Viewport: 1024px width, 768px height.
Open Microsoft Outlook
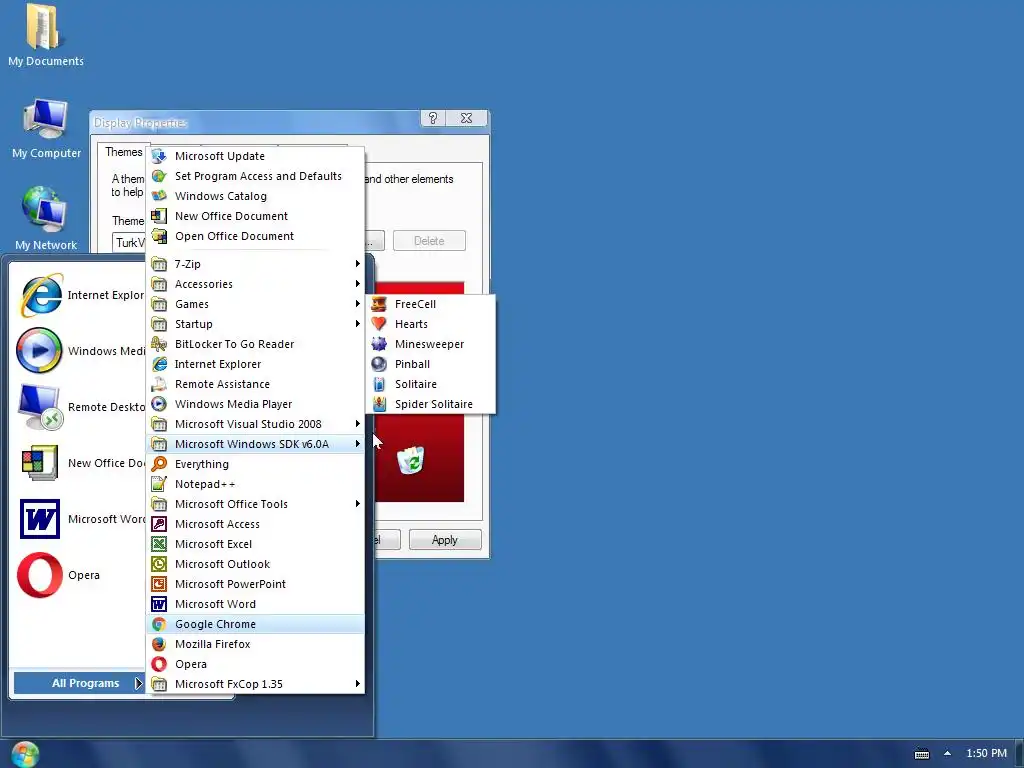click(255, 564)
